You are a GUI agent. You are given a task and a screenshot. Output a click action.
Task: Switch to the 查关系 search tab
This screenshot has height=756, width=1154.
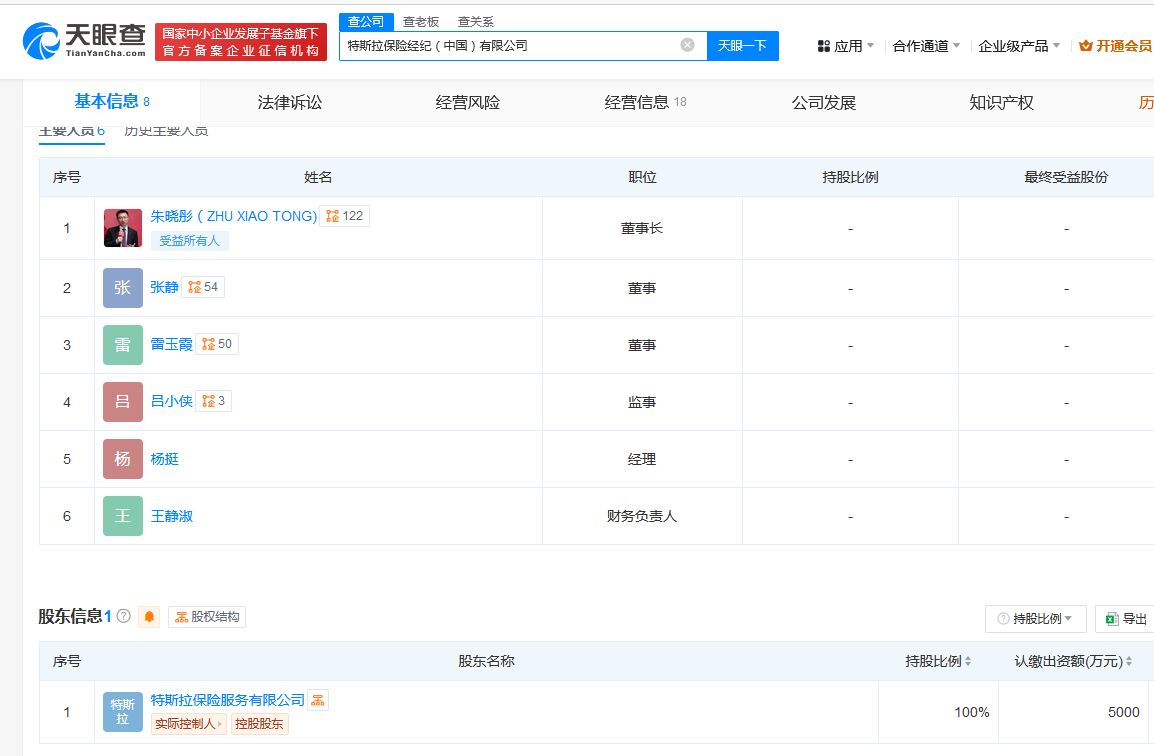[475, 22]
